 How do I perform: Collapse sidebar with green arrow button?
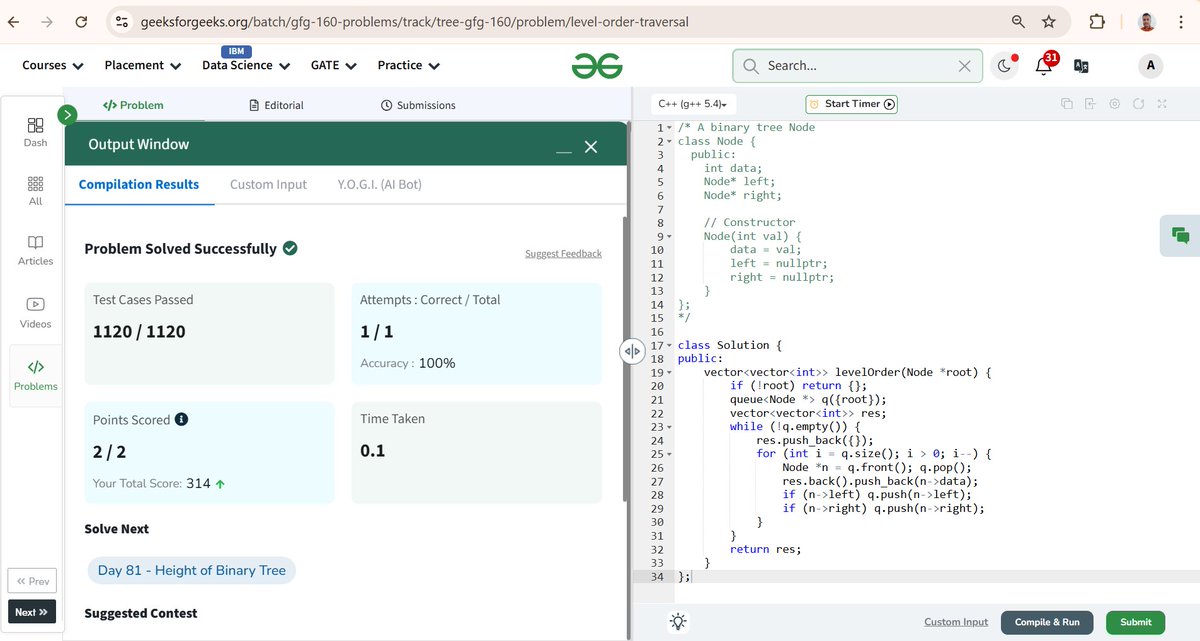tap(68, 115)
